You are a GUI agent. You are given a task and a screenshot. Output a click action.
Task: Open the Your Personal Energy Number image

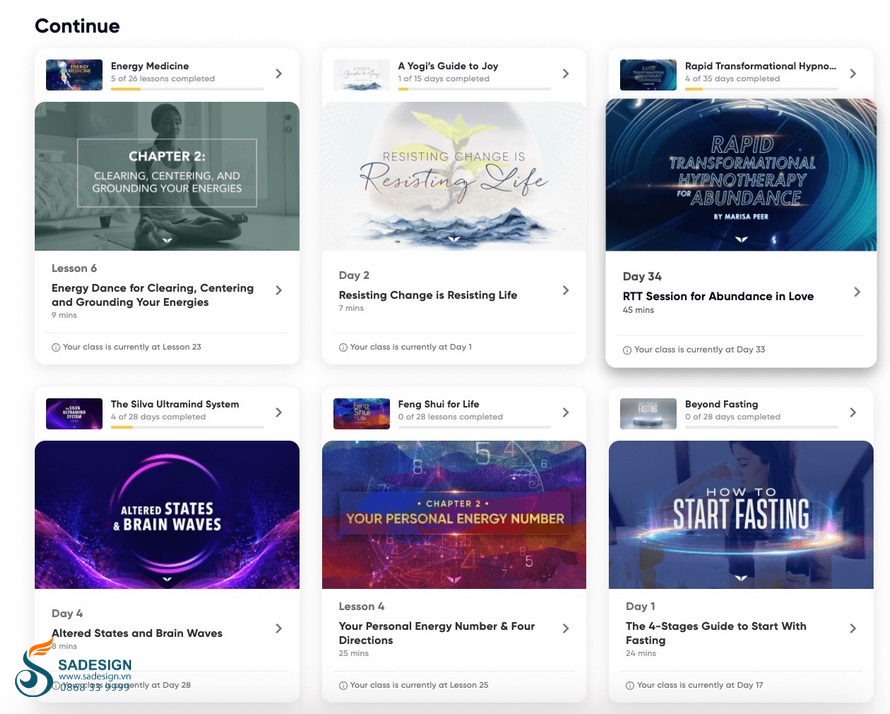(x=454, y=515)
